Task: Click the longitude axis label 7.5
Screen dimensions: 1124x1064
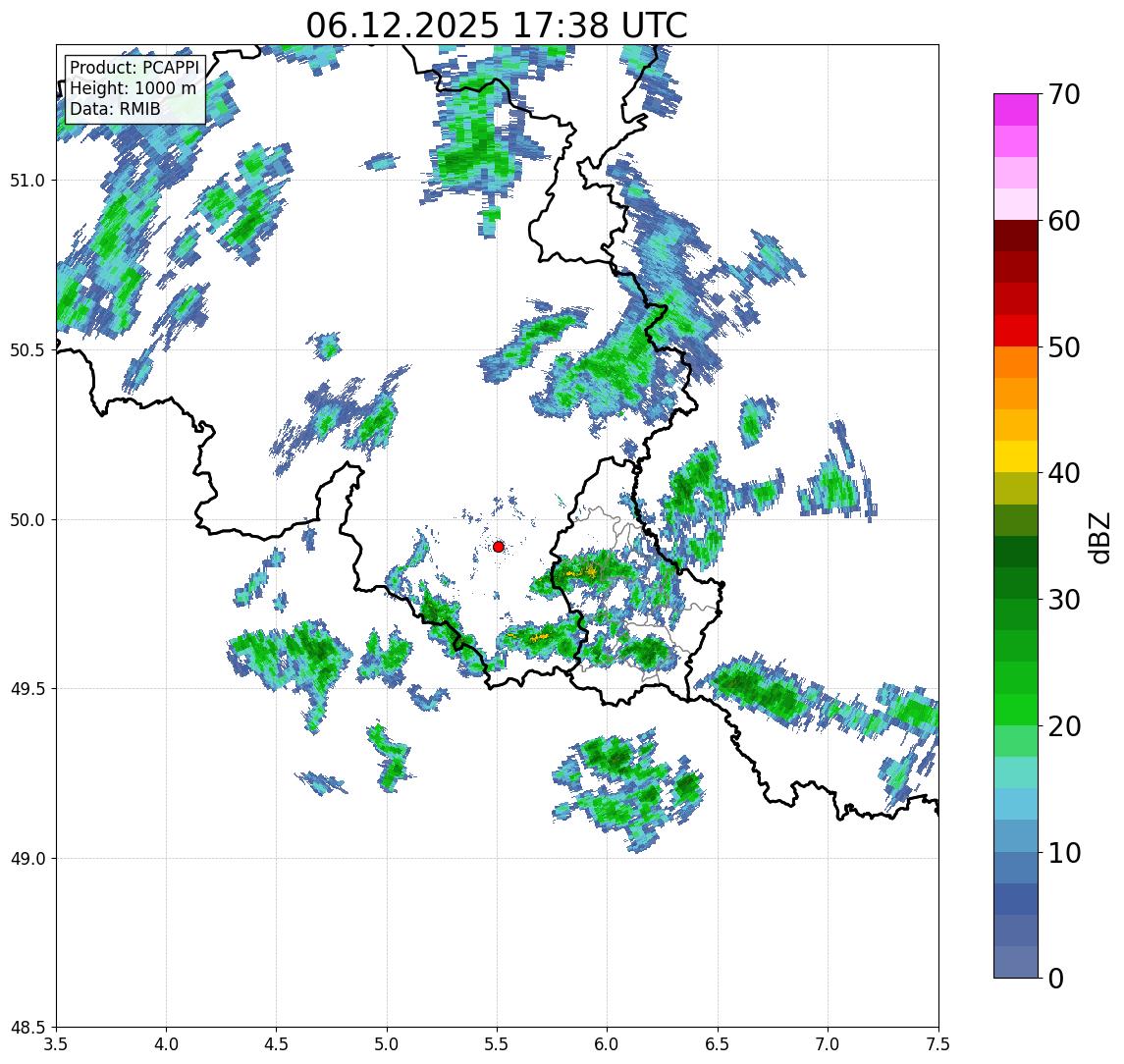Action: point(938,1044)
